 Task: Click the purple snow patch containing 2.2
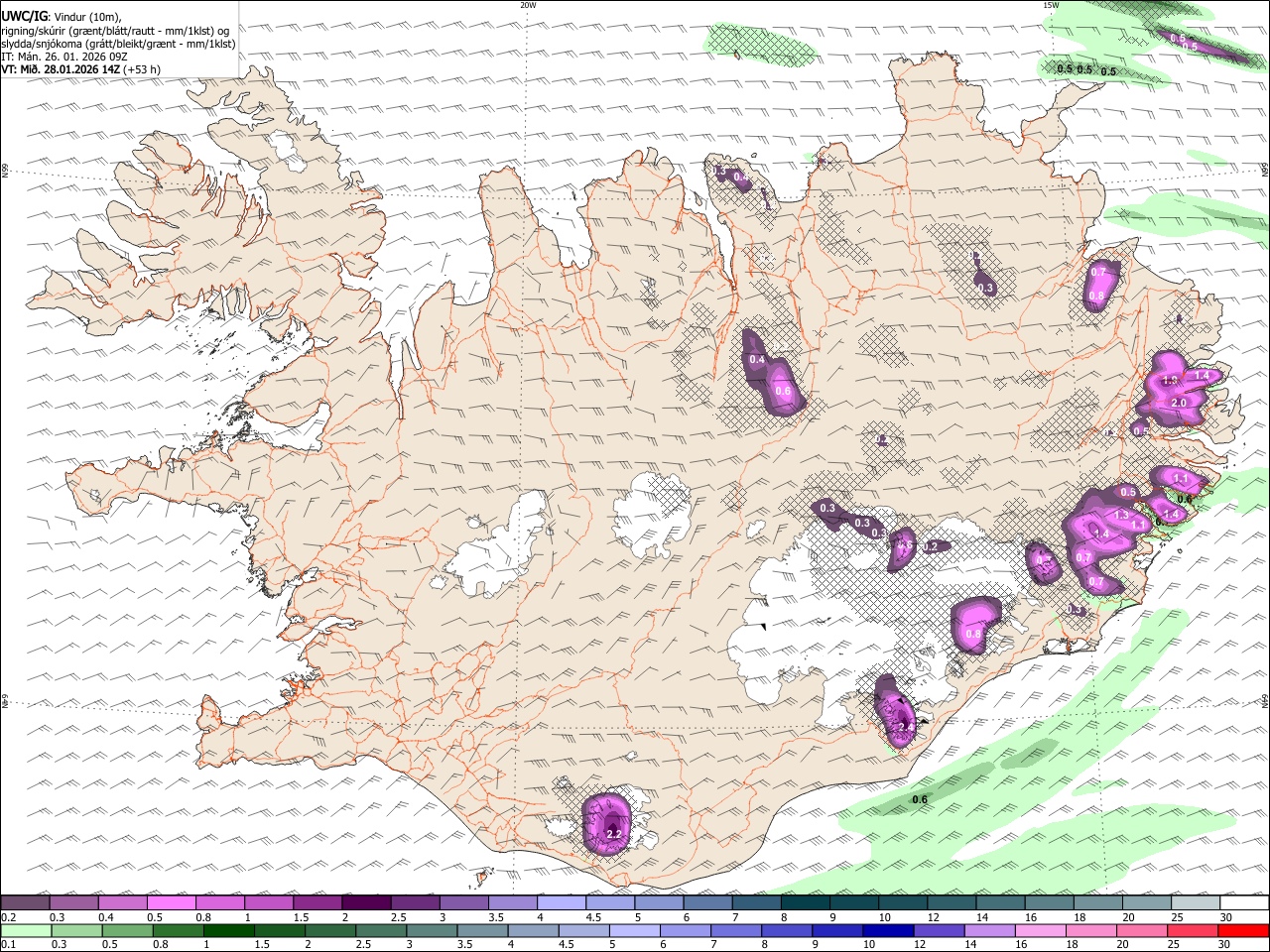(x=608, y=823)
